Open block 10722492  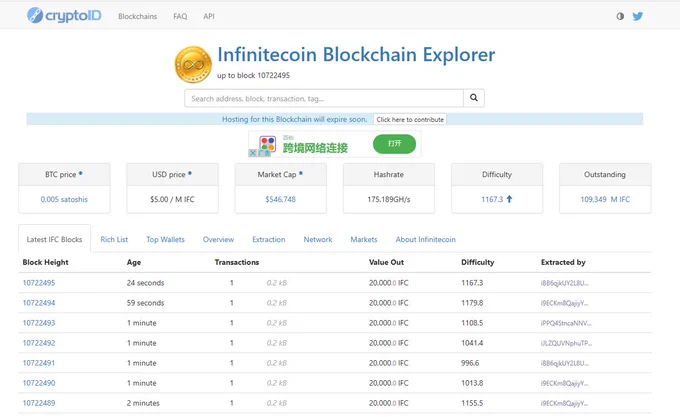(39, 343)
